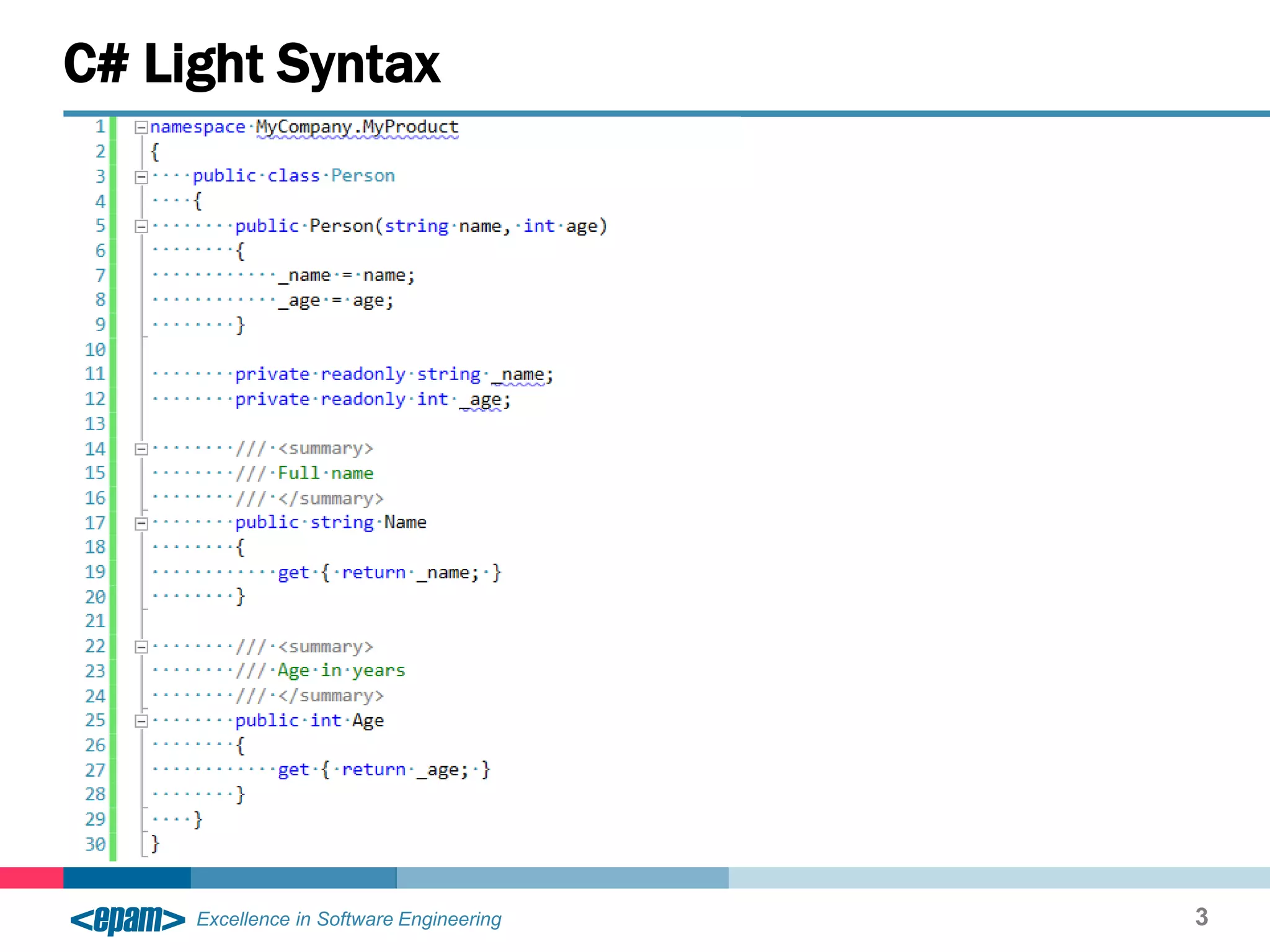
Task: Collapse the public class Person block
Action: pyautogui.click(x=141, y=177)
